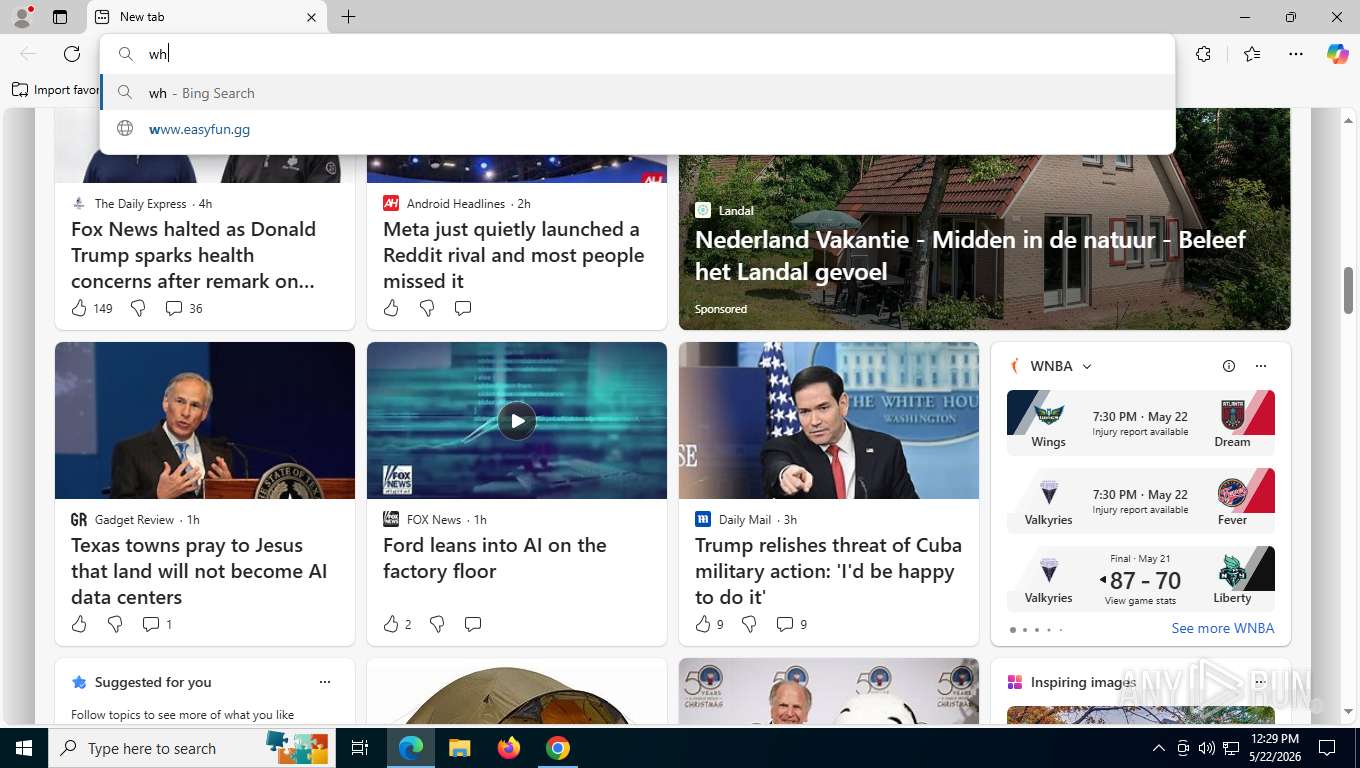The height and width of the screenshot is (768, 1360).
Task: Open the Fox News halted headline
Action: 194,255
